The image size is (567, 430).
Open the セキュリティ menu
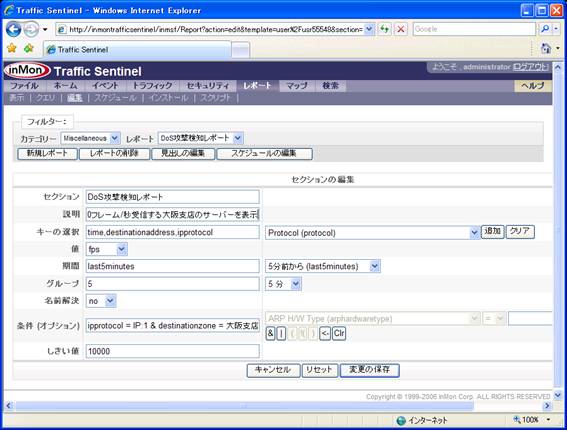(208, 86)
